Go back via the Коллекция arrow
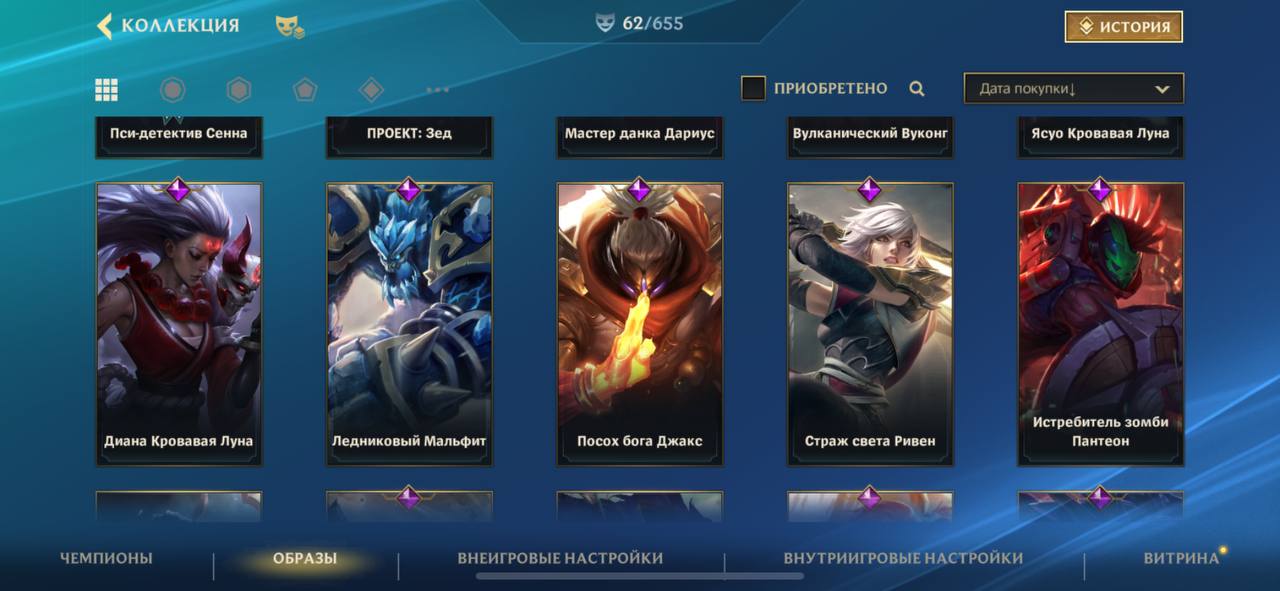Screen dimensions: 1280x591 [104, 26]
